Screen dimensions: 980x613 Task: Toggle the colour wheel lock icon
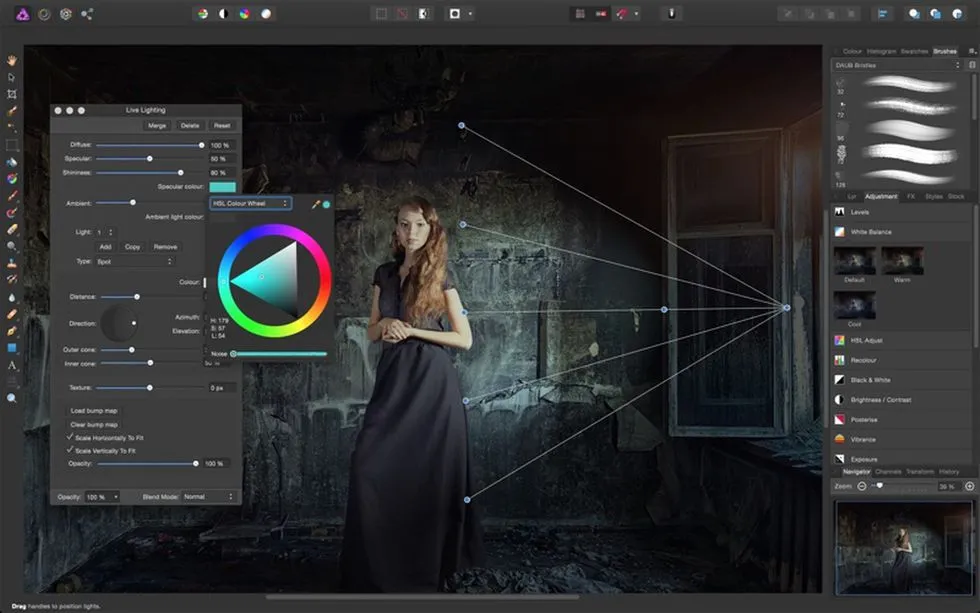pos(325,203)
